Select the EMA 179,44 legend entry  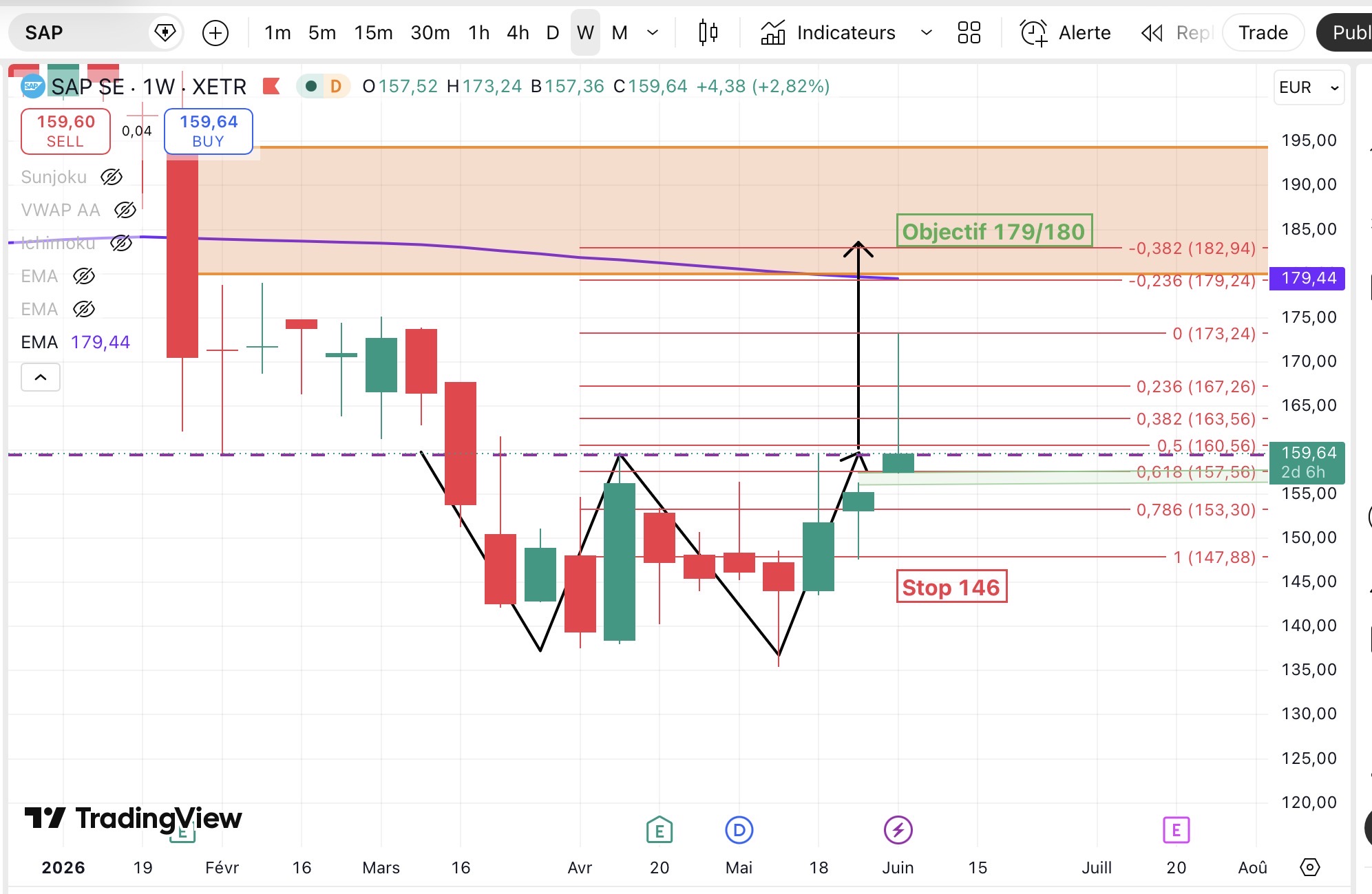point(75,342)
